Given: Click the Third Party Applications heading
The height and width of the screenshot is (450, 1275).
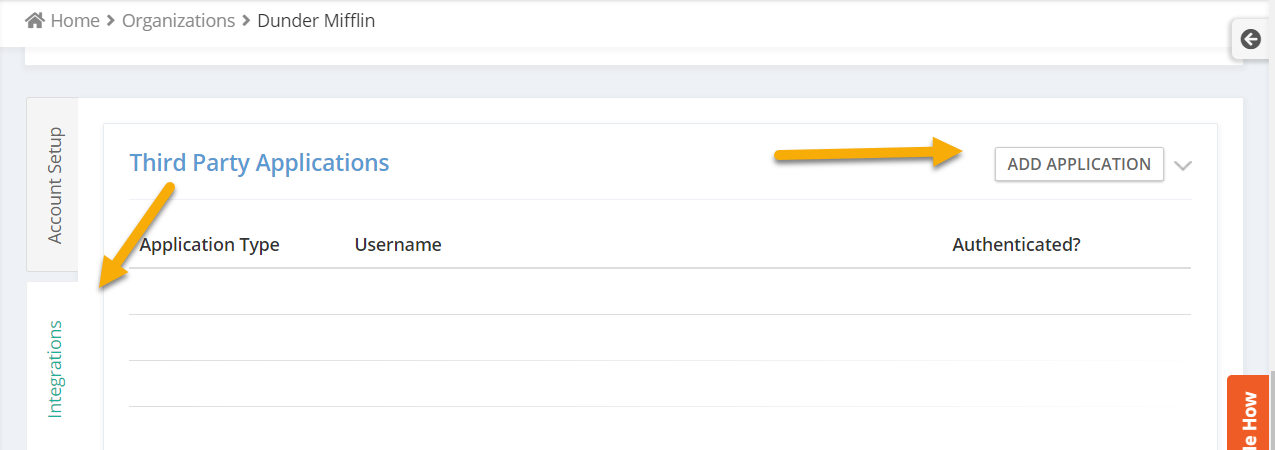Looking at the screenshot, I should 259,162.
